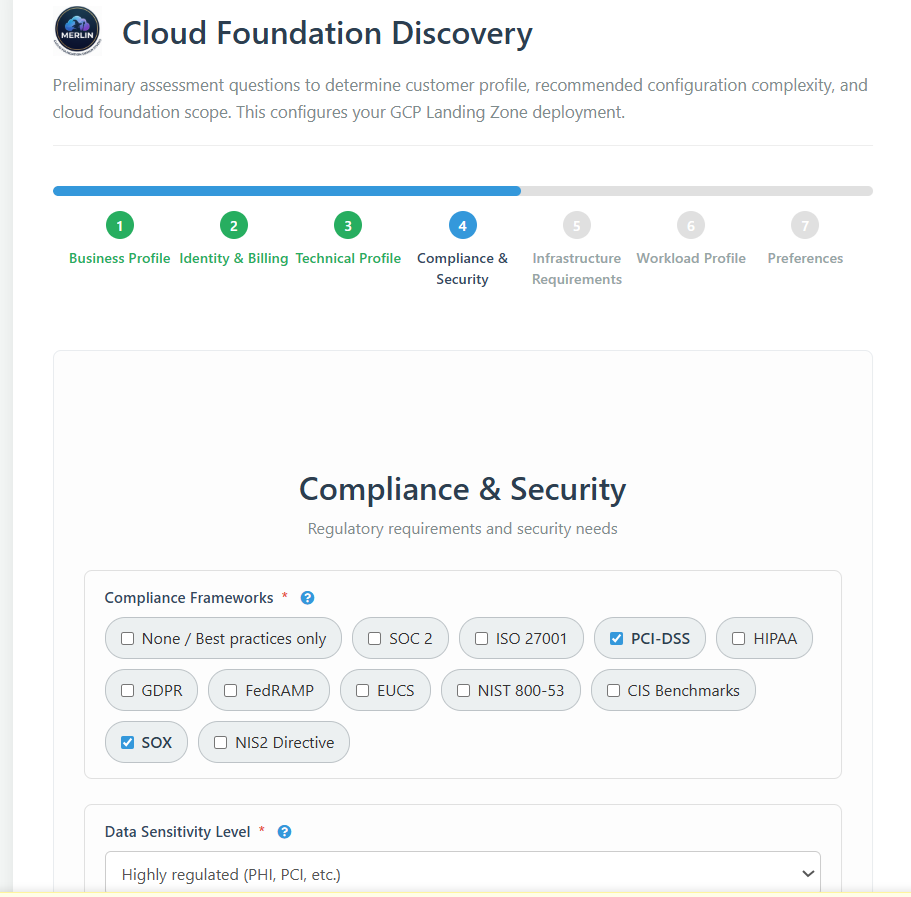The height and width of the screenshot is (897, 911).
Task: Click the blue progress bar
Action: (x=287, y=191)
